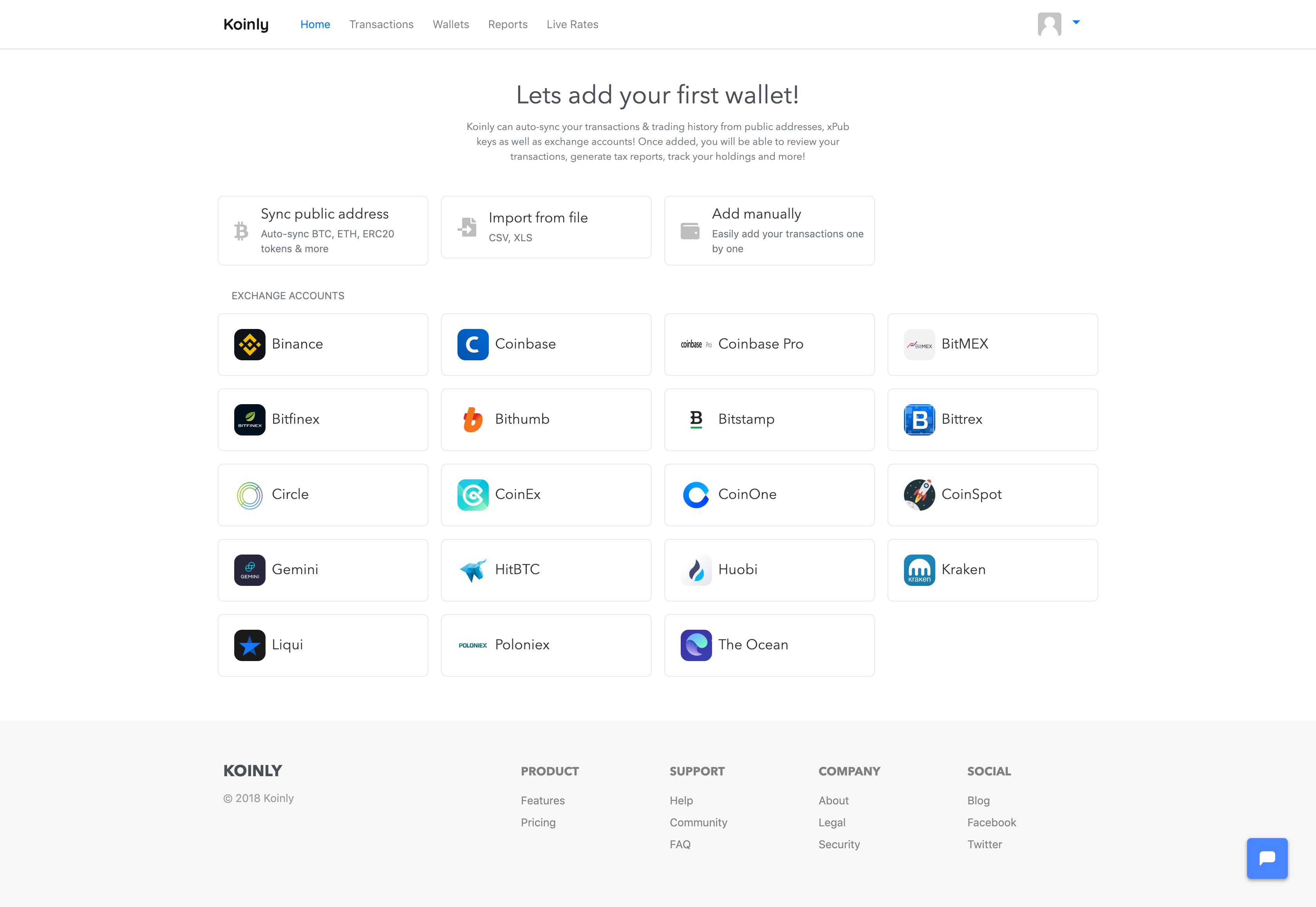Click the user avatar profile icon
This screenshot has height=907, width=1316.
coord(1050,24)
